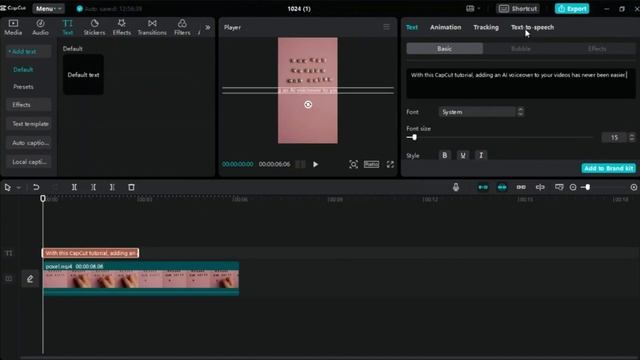Viewport: 640px width, 360px height.
Task: Switch to the Animation tab
Action: click(445, 27)
